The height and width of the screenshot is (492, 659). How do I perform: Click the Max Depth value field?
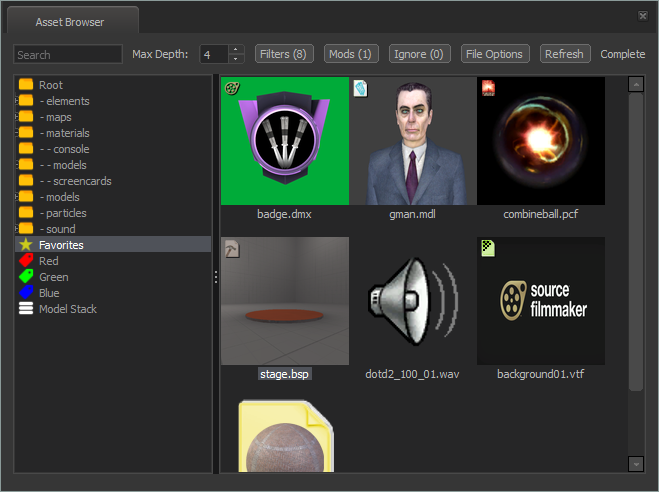pos(214,54)
